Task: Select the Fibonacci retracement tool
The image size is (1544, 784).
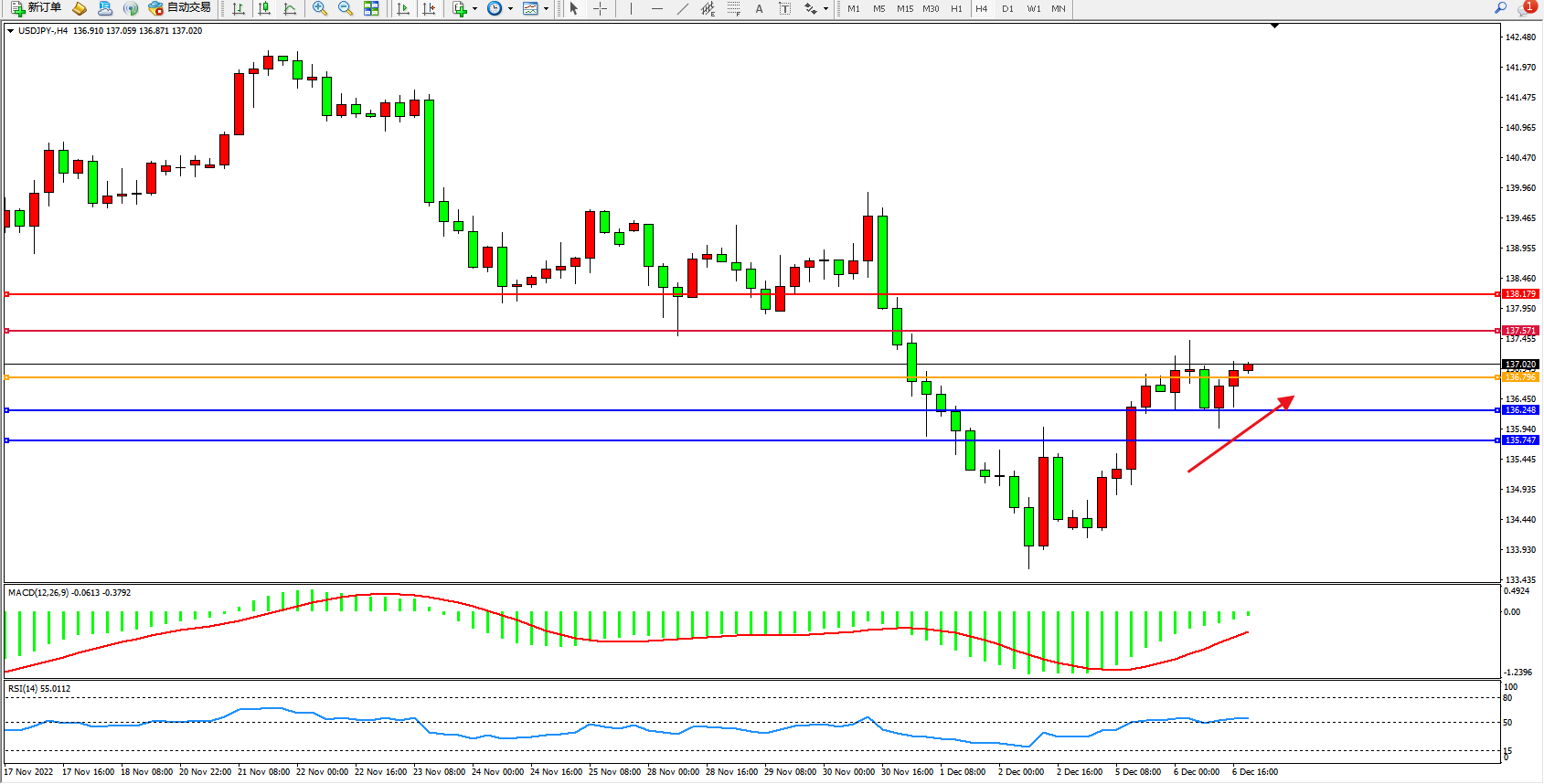Action: coord(733,8)
